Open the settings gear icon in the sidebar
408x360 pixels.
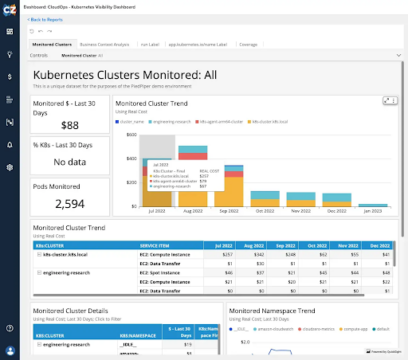tap(10, 167)
